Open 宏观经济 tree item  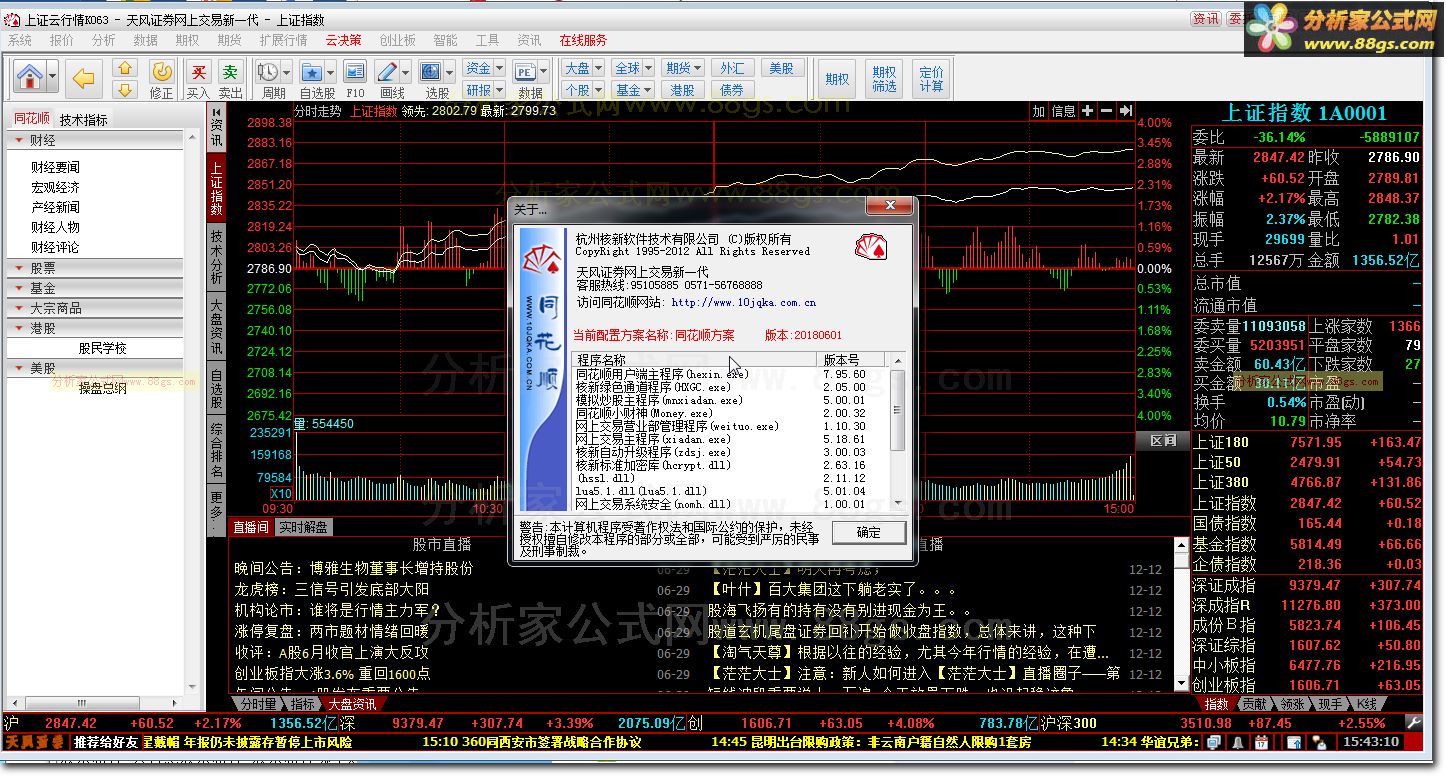coord(55,187)
